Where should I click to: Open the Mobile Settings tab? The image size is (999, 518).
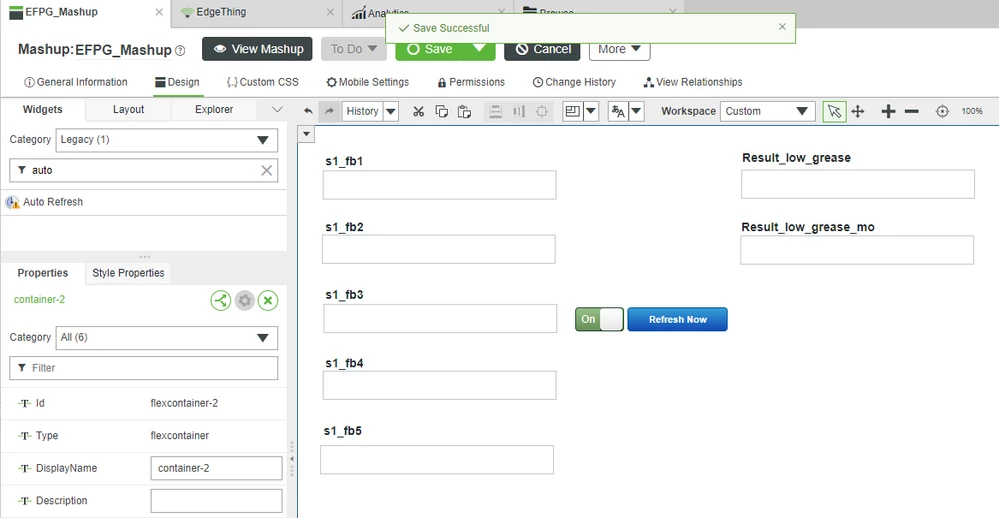(x=368, y=82)
